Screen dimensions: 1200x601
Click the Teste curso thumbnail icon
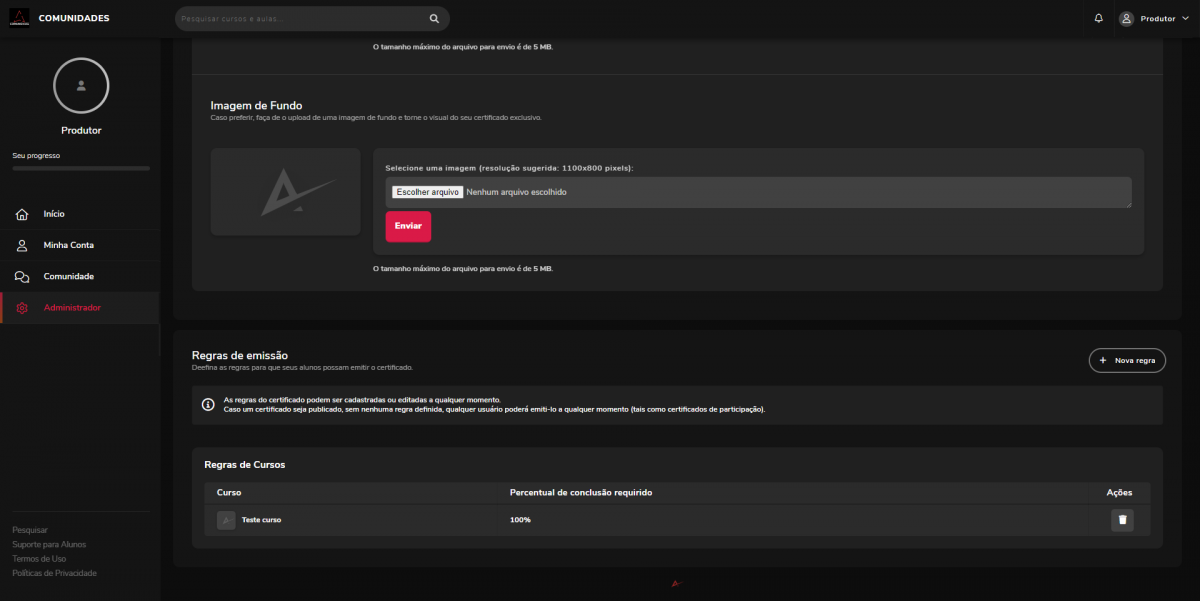pyautogui.click(x=226, y=520)
